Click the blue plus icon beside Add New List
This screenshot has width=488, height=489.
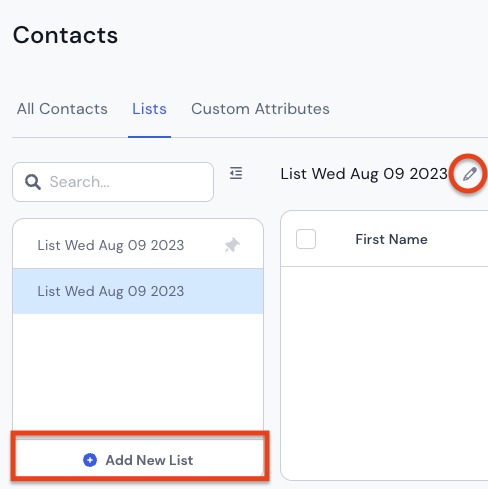(x=90, y=460)
